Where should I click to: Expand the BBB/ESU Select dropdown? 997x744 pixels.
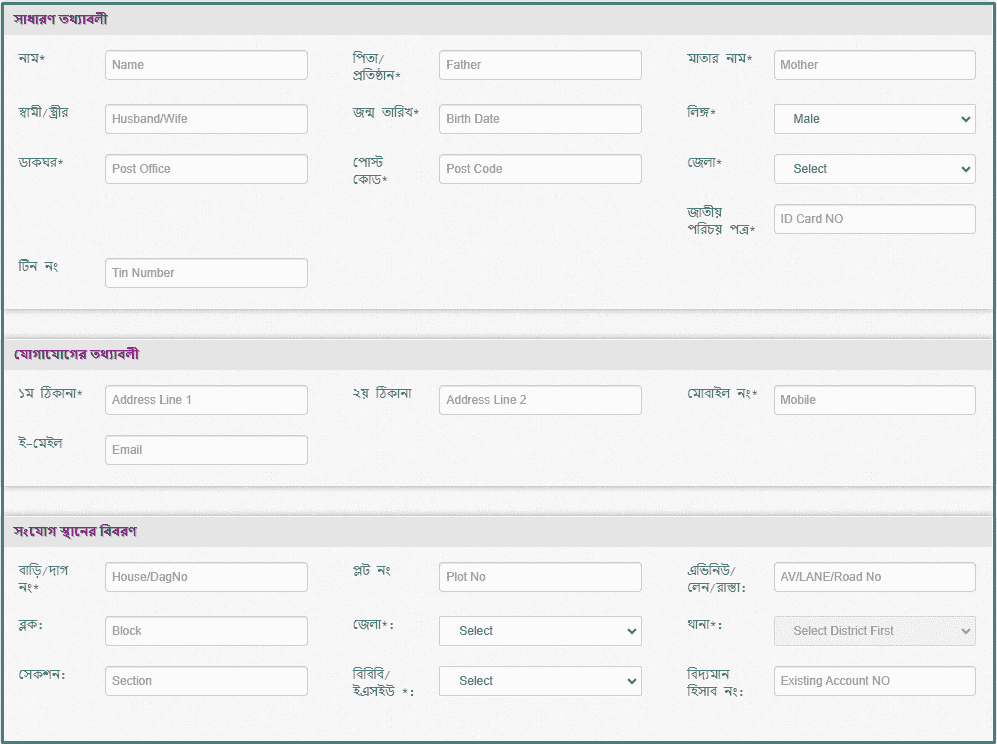click(x=540, y=681)
